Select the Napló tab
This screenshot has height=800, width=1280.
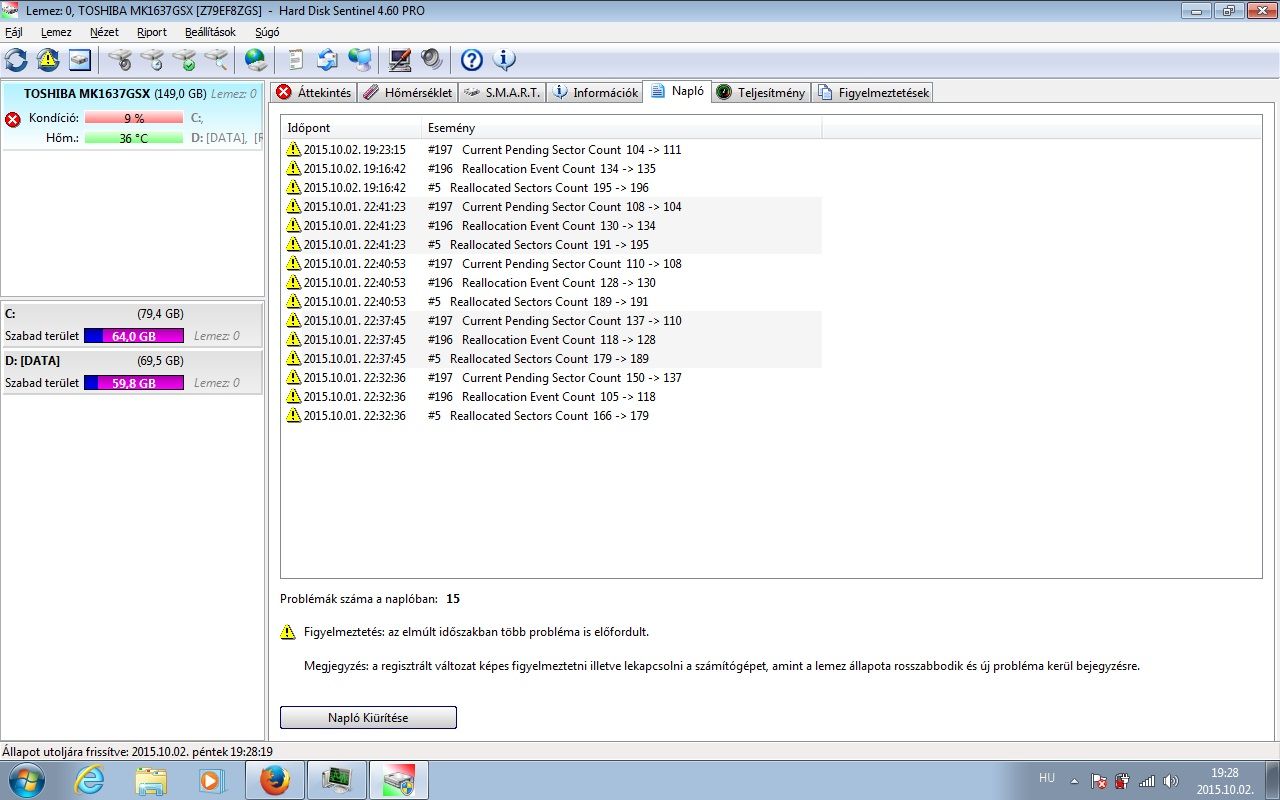pyautogui.click(x=677, y=91)
